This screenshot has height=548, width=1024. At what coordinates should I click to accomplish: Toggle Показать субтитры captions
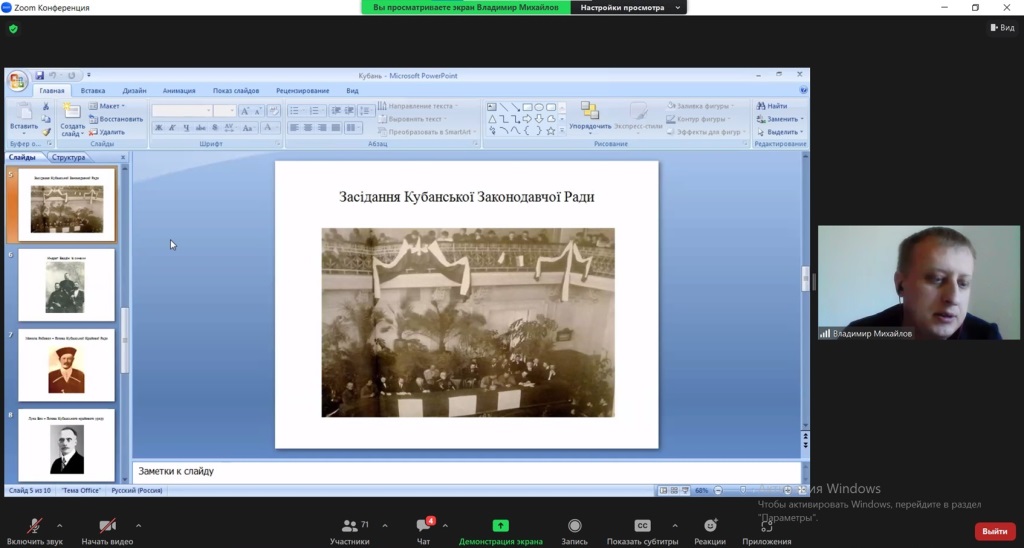(x=643, y=526)
